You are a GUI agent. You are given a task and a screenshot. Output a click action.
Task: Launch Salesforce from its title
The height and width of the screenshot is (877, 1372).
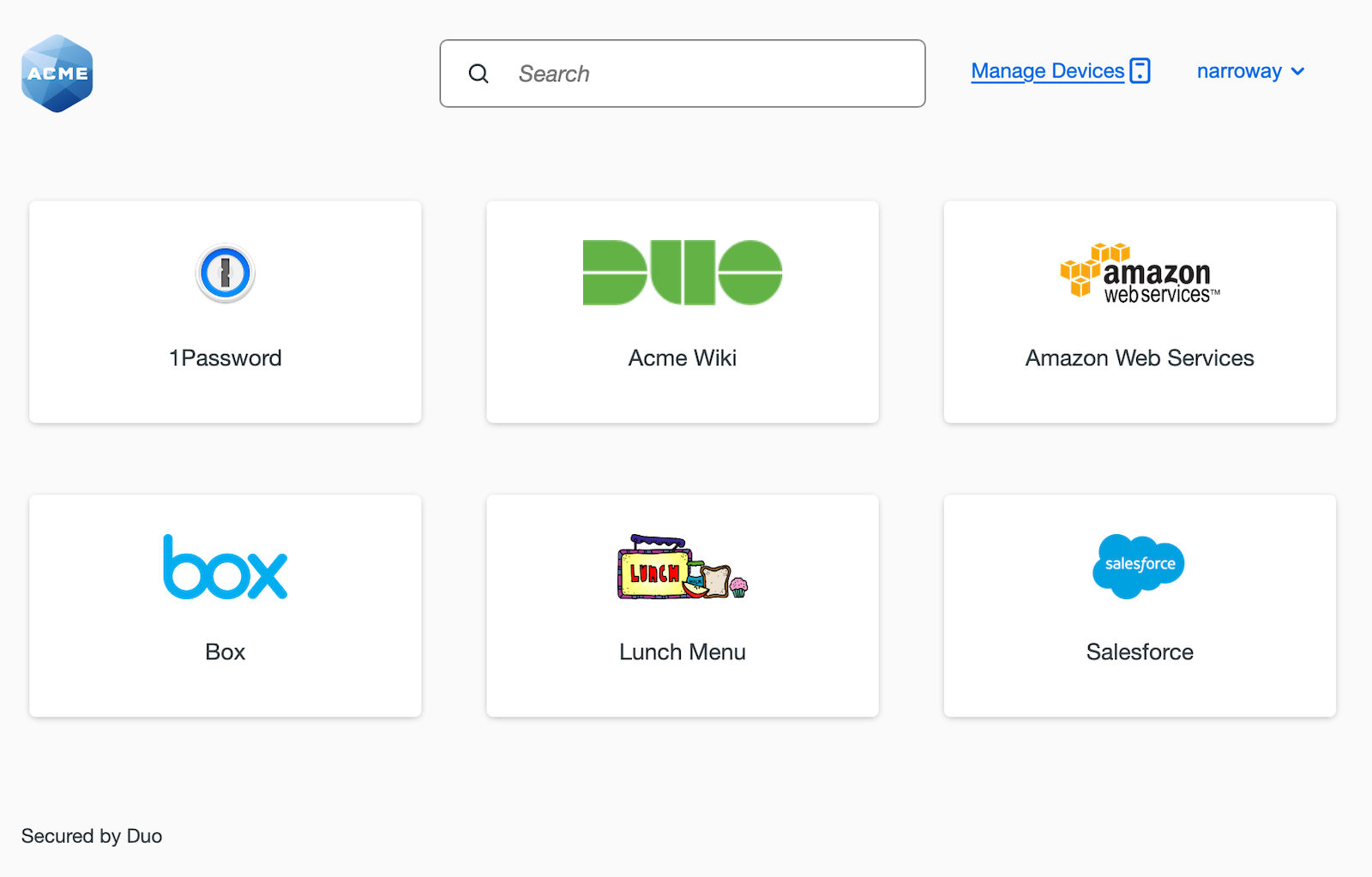[1140, 652]
